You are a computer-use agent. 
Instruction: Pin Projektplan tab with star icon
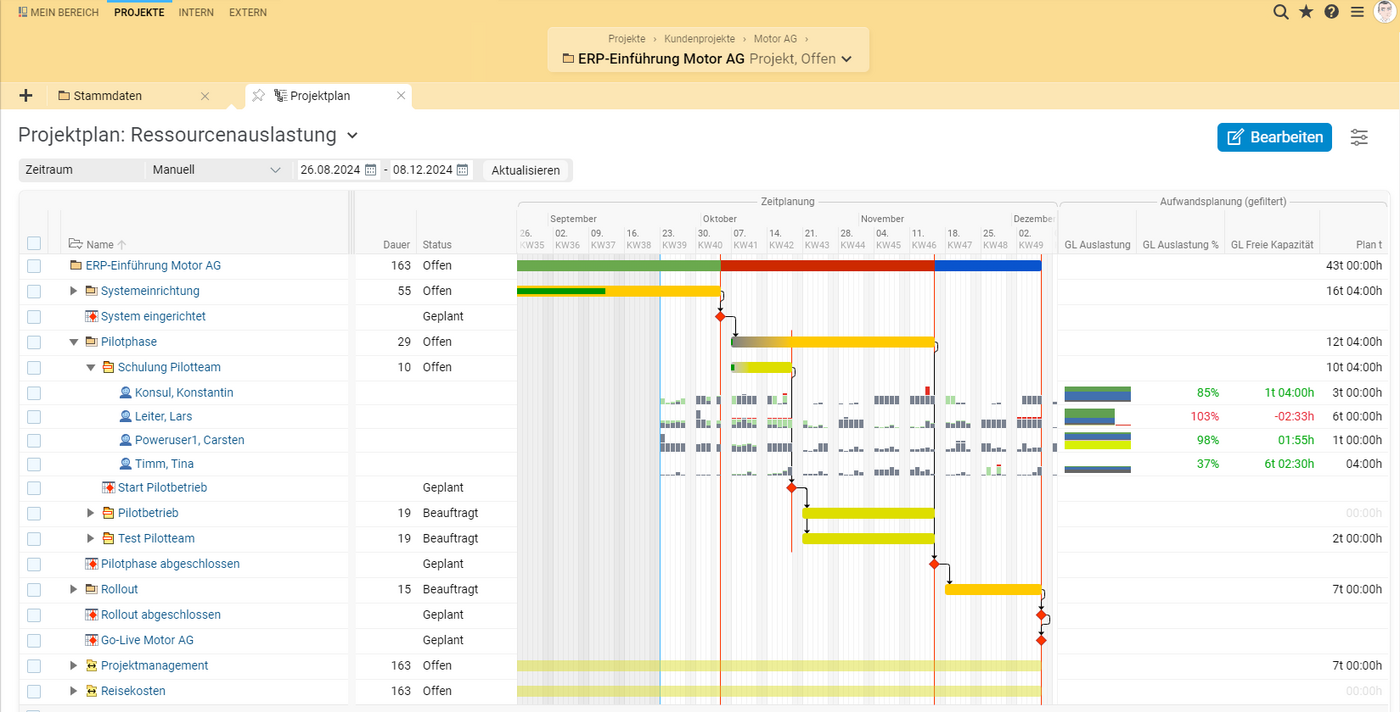(259, 96)
